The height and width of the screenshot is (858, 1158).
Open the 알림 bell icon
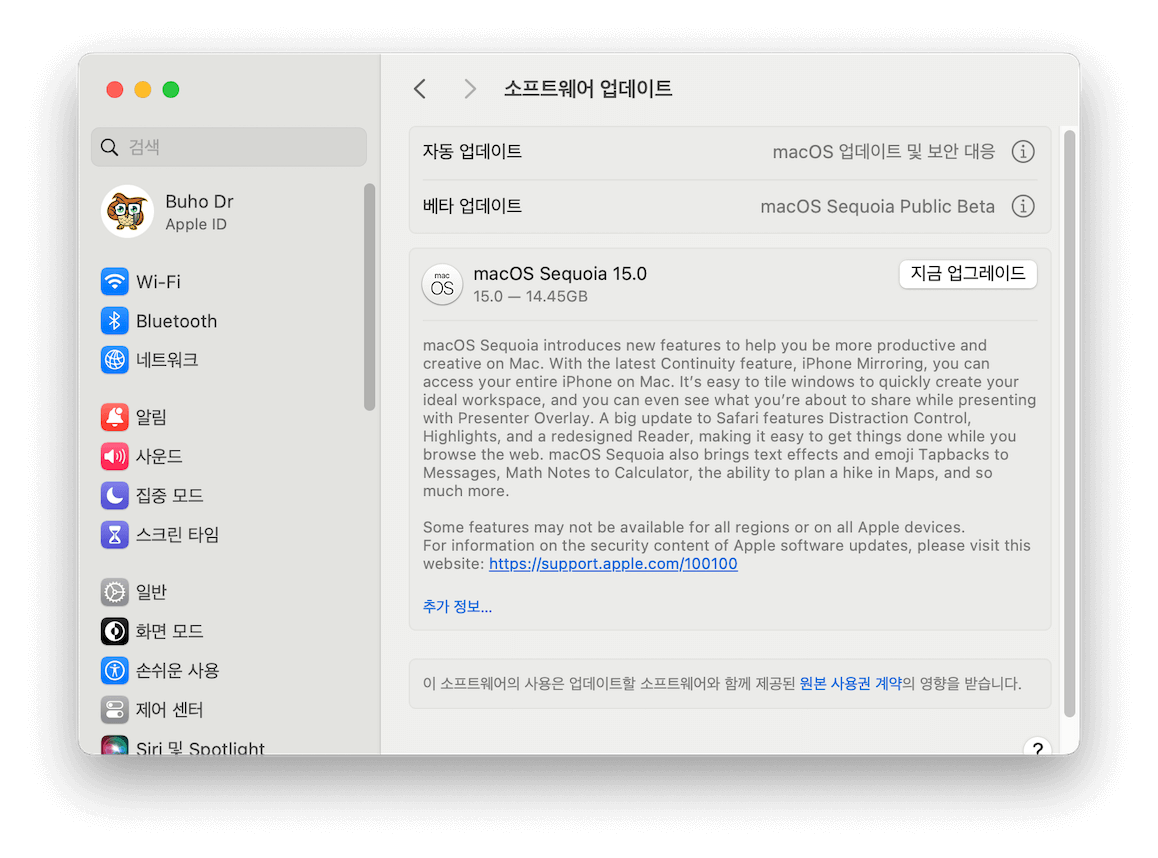tap(114, 417)
